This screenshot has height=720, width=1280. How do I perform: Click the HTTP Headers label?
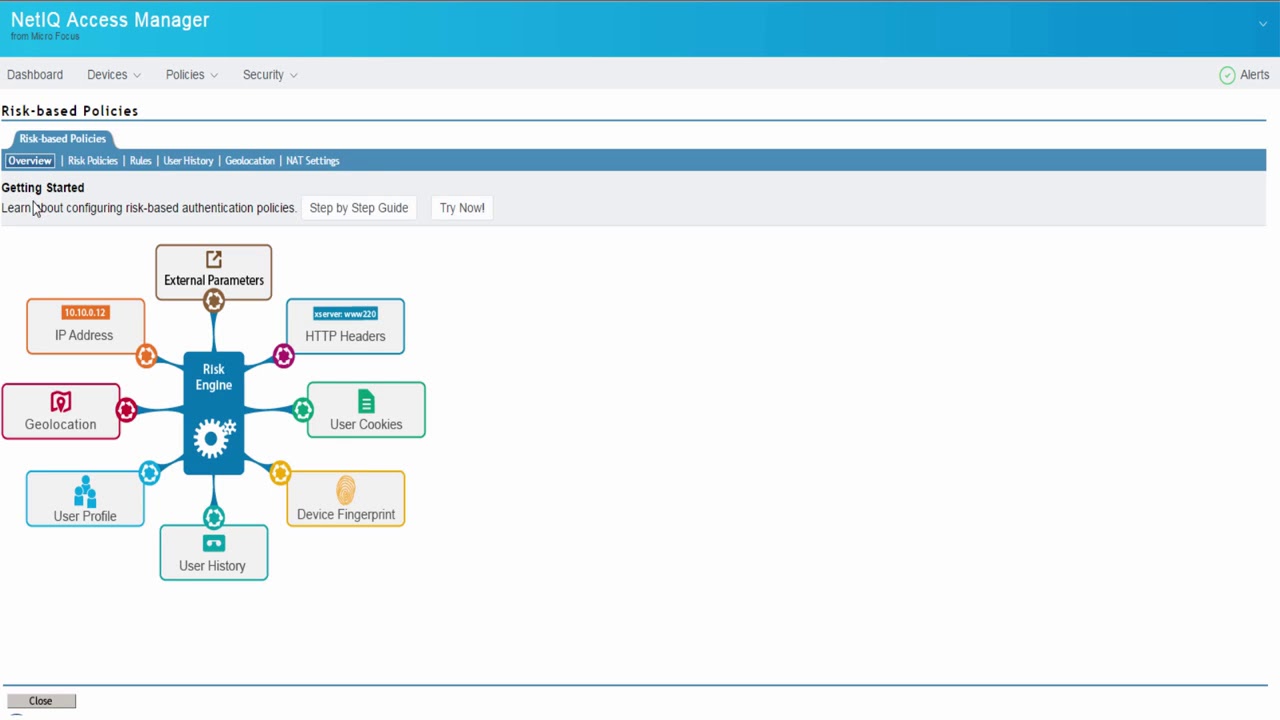(345, 336)
